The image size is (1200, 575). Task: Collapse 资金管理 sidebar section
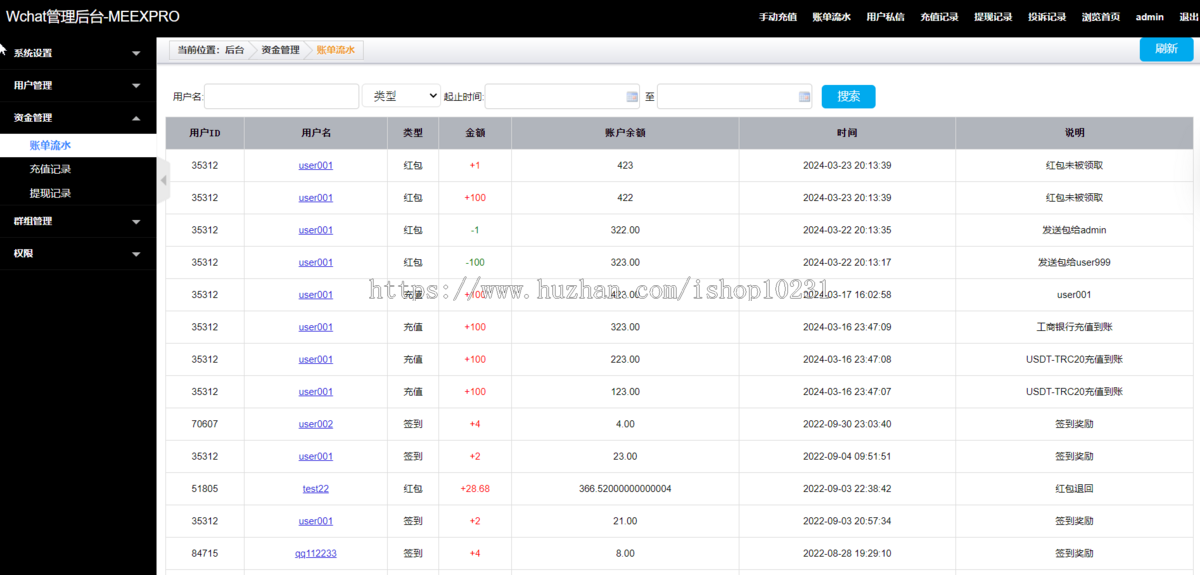click(78, 117)
